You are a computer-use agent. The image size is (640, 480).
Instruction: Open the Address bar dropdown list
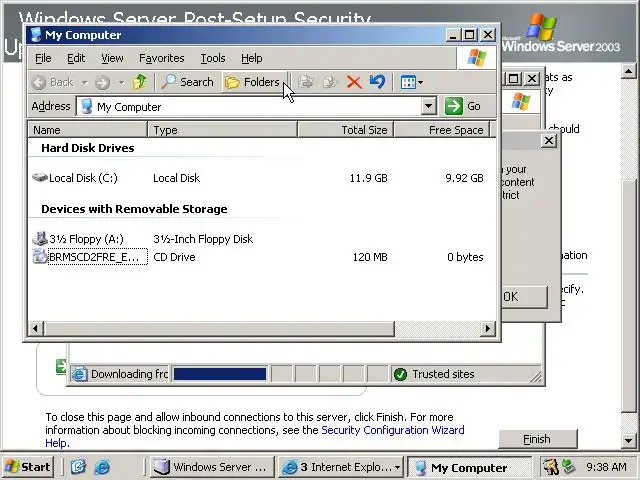428,107
